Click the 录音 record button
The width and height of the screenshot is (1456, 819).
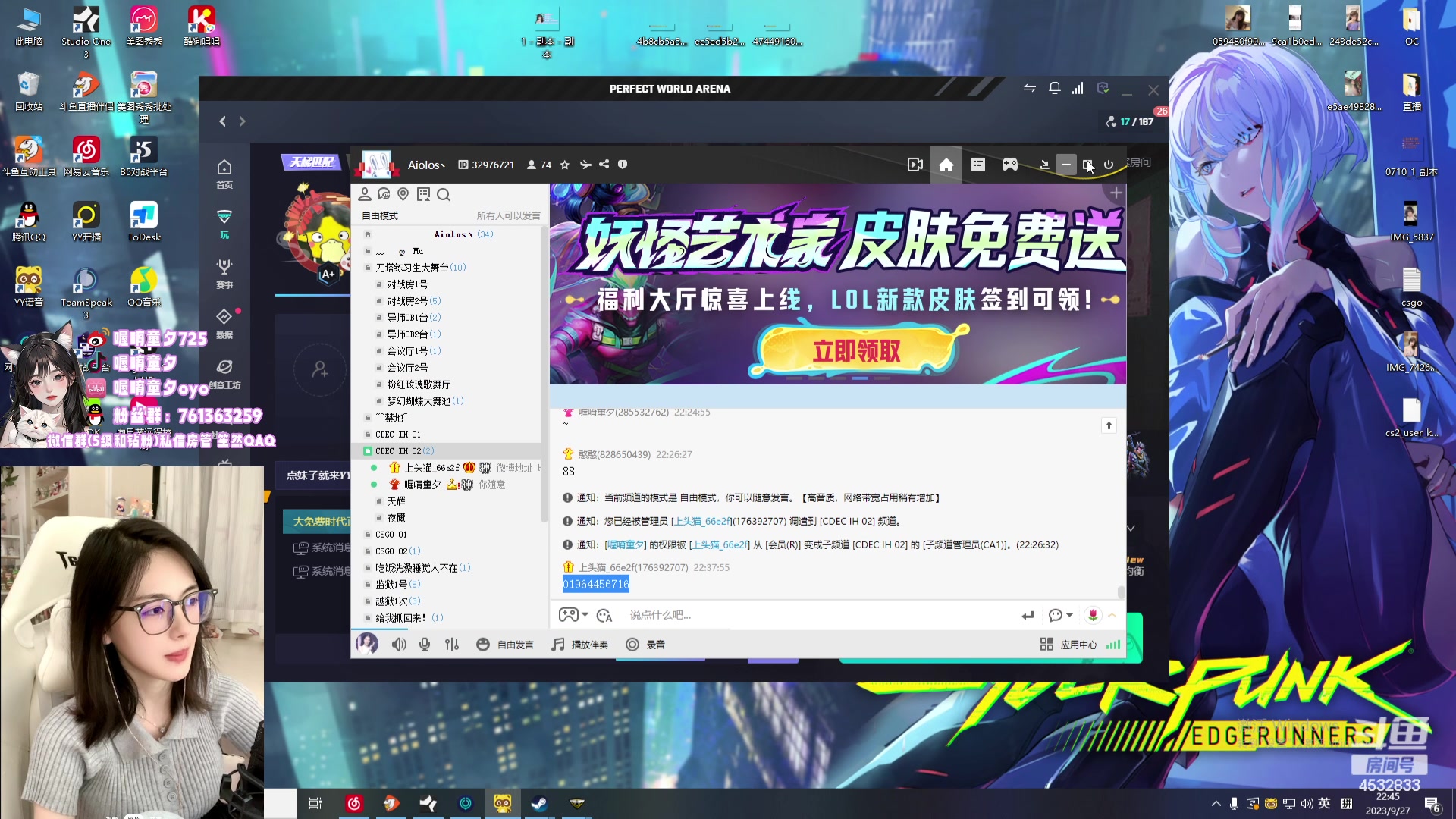coord(645,645)
